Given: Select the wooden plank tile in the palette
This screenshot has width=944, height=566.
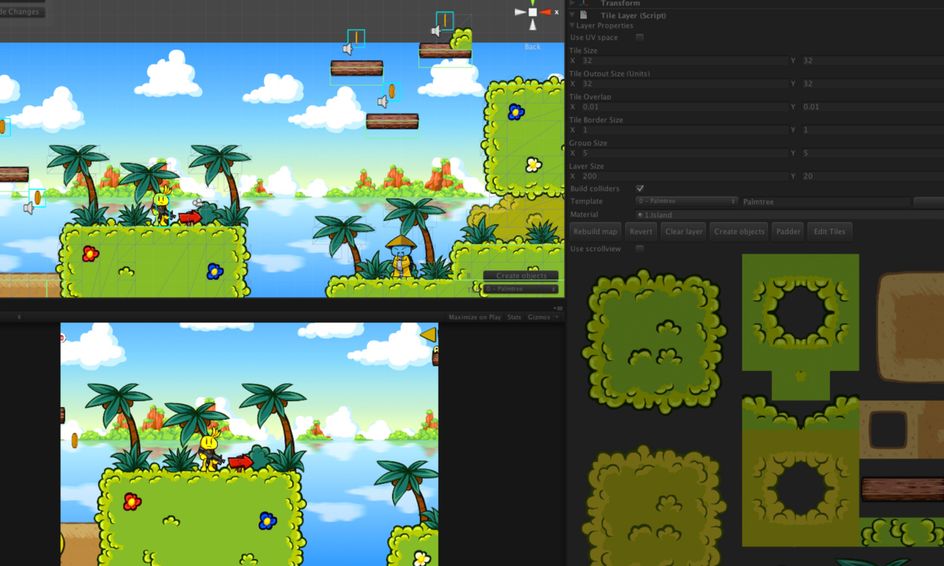Looking at the screenshot, I should (x=902, y=489).
